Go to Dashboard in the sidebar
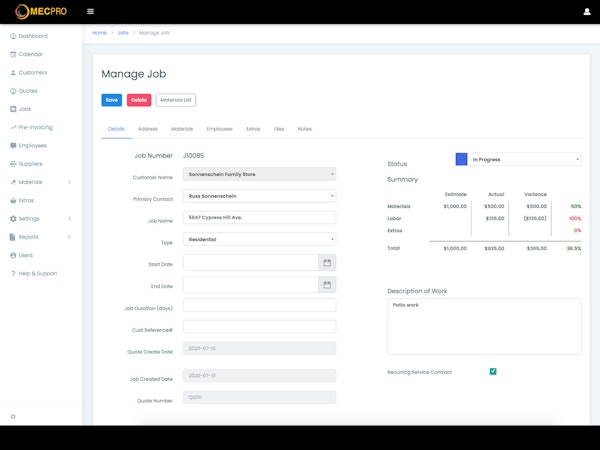Screen dimensions: 600x450 click(32, 35)
